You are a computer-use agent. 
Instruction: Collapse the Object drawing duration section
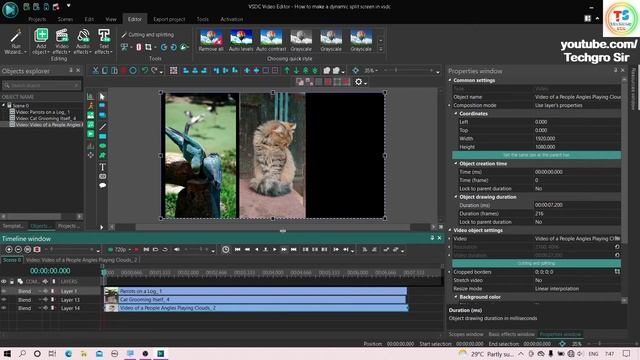456,197
